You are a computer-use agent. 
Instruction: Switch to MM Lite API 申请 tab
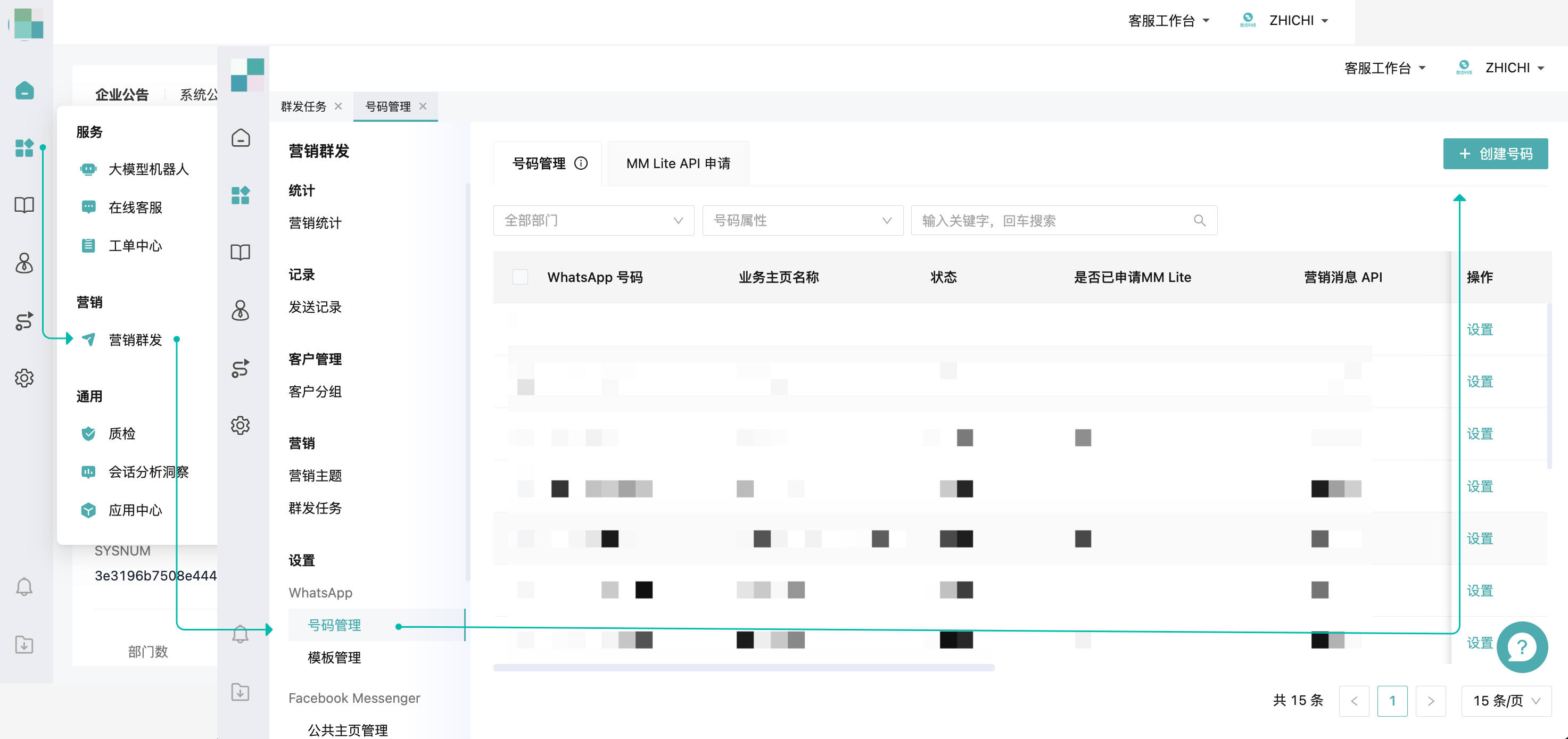click(x=678, y=163)
